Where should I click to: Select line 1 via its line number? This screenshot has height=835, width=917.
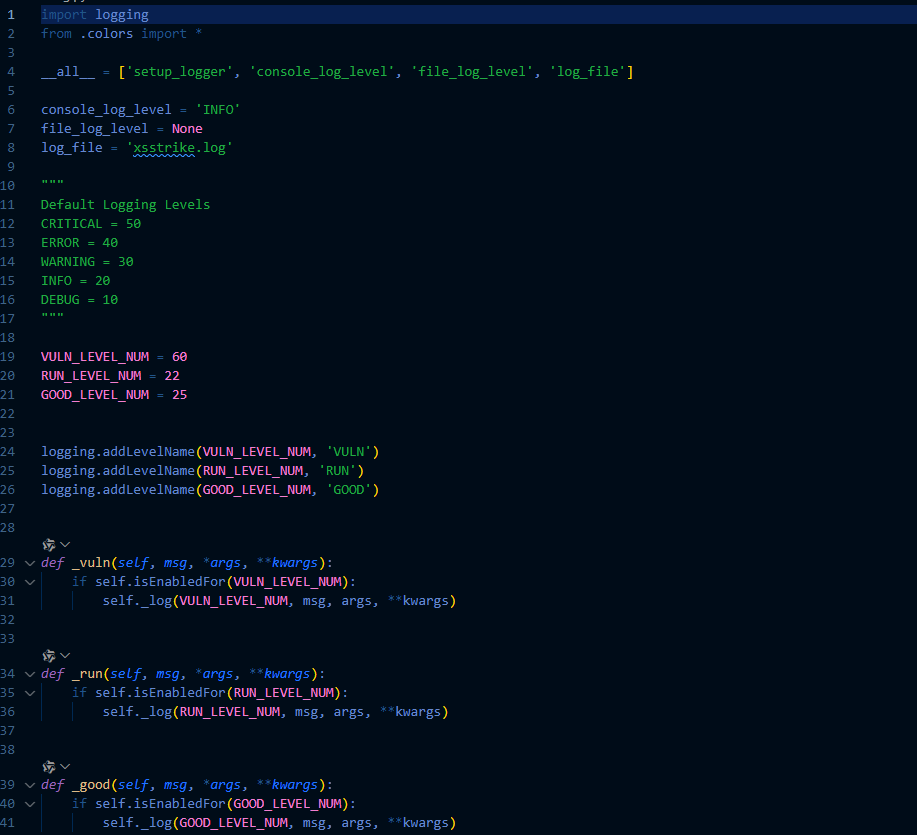point(11,15)
